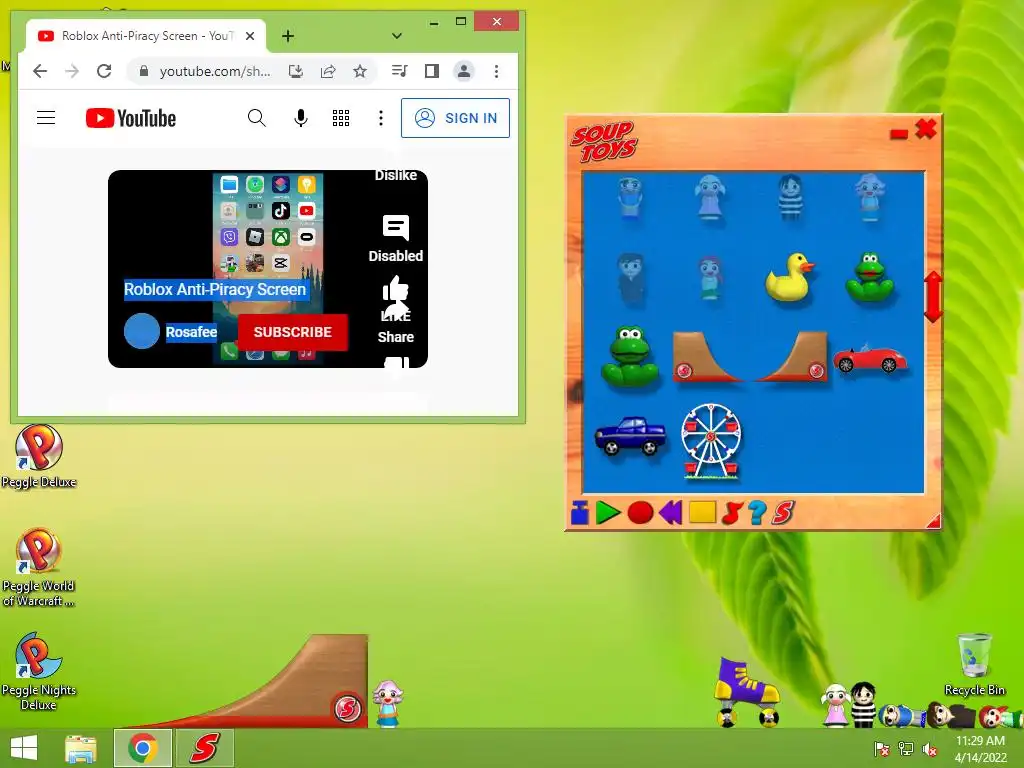
Task: Open the Windows Start button
Action: pos(24,748)
